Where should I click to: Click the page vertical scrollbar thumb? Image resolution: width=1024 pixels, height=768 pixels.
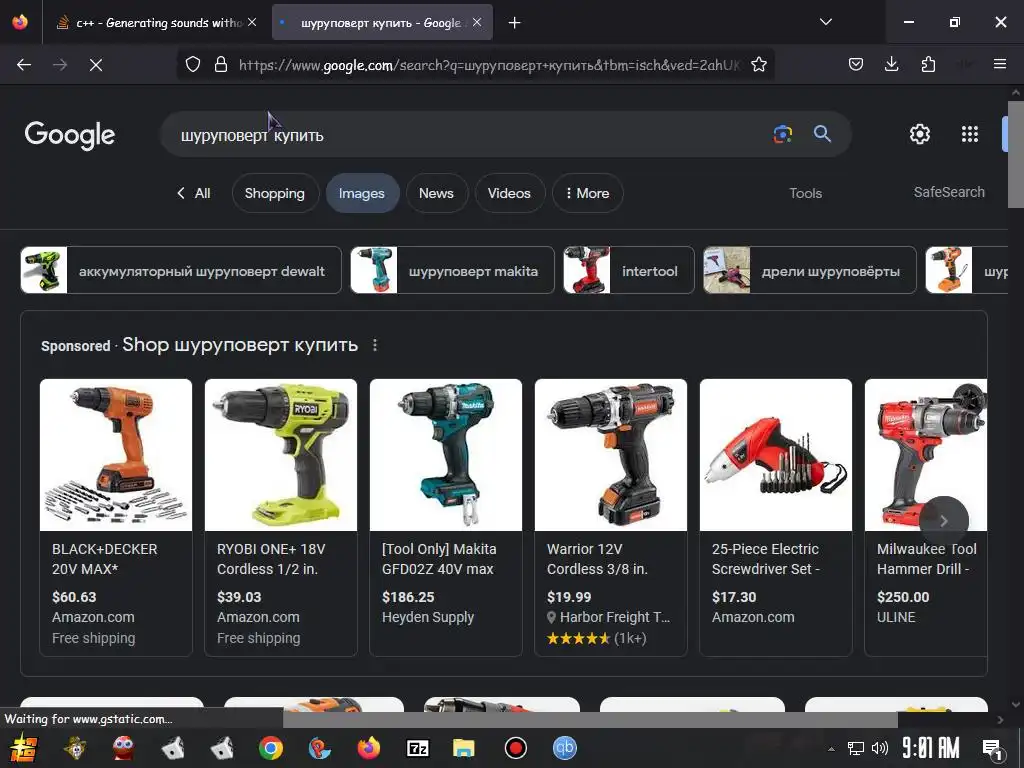click(x=1016, y=154)
